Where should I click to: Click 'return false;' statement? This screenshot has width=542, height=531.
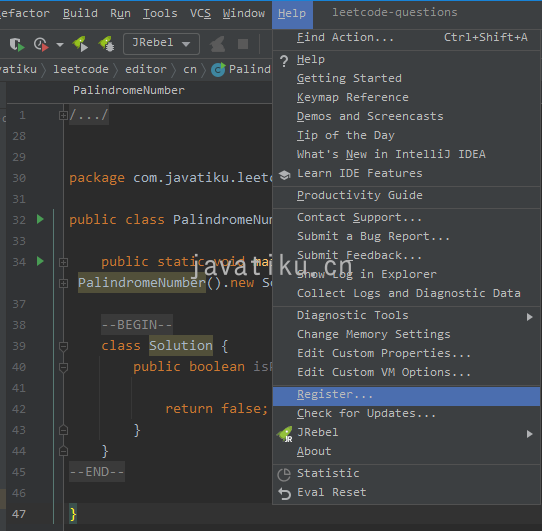(216, 409)
